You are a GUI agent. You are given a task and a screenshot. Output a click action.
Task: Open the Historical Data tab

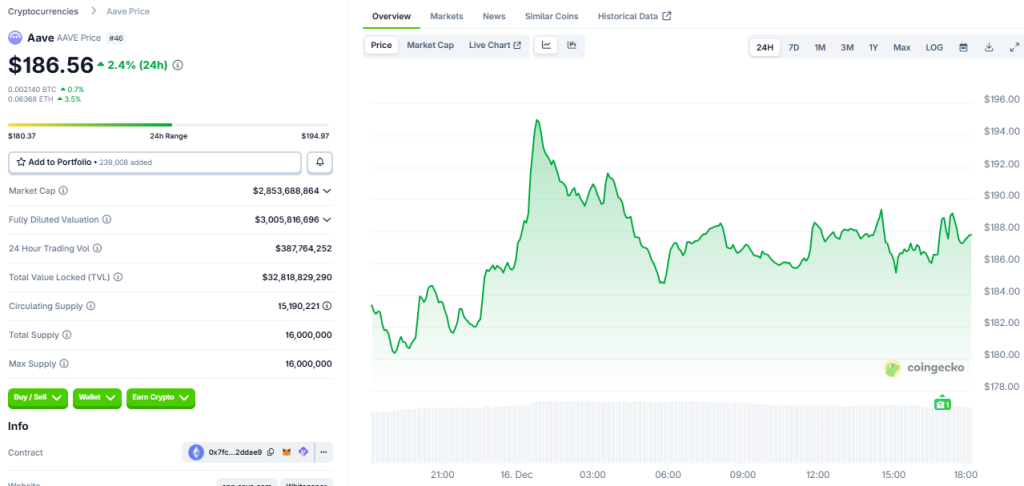634,16
